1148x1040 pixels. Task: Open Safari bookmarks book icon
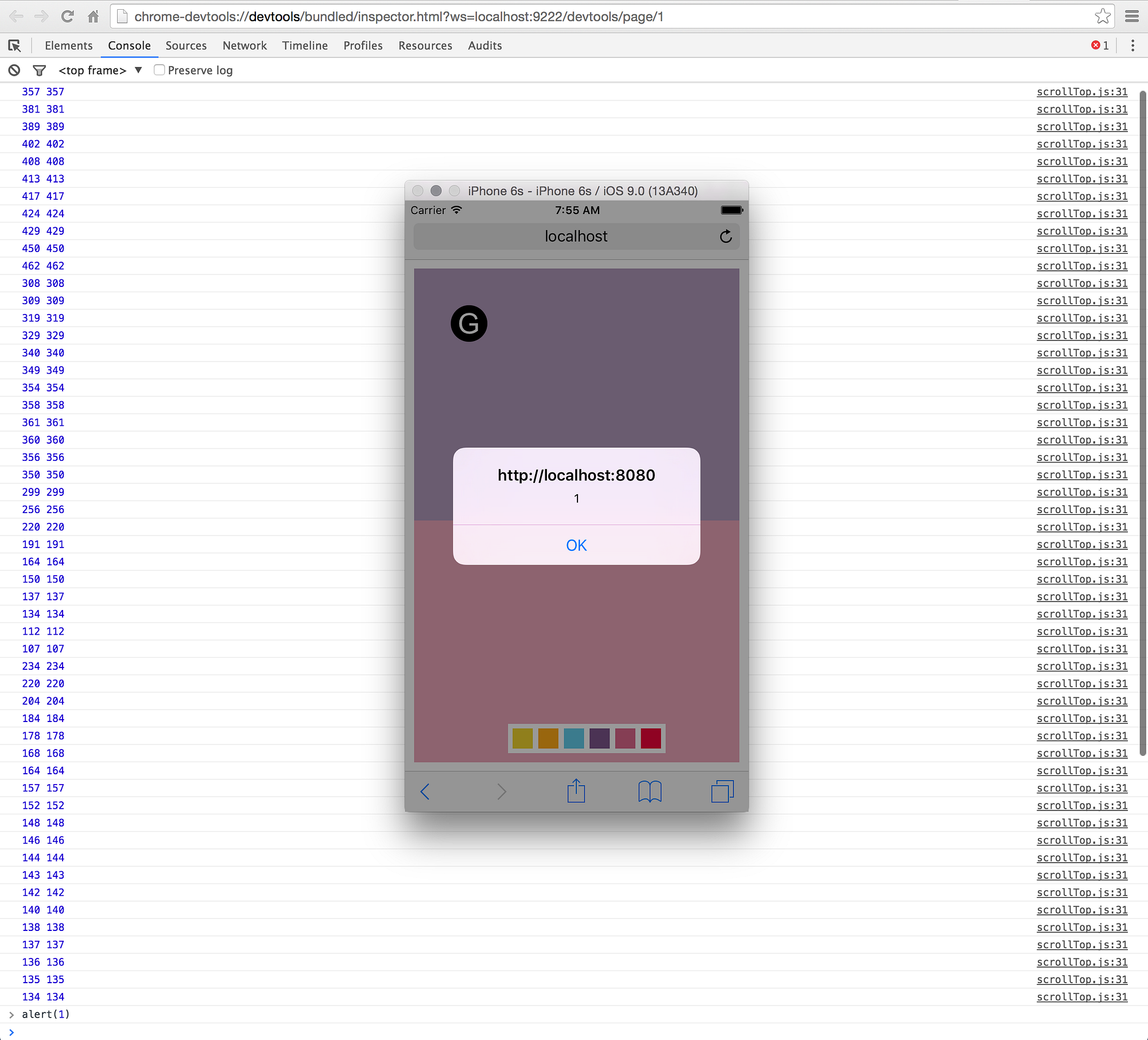(x=650, y=791)
